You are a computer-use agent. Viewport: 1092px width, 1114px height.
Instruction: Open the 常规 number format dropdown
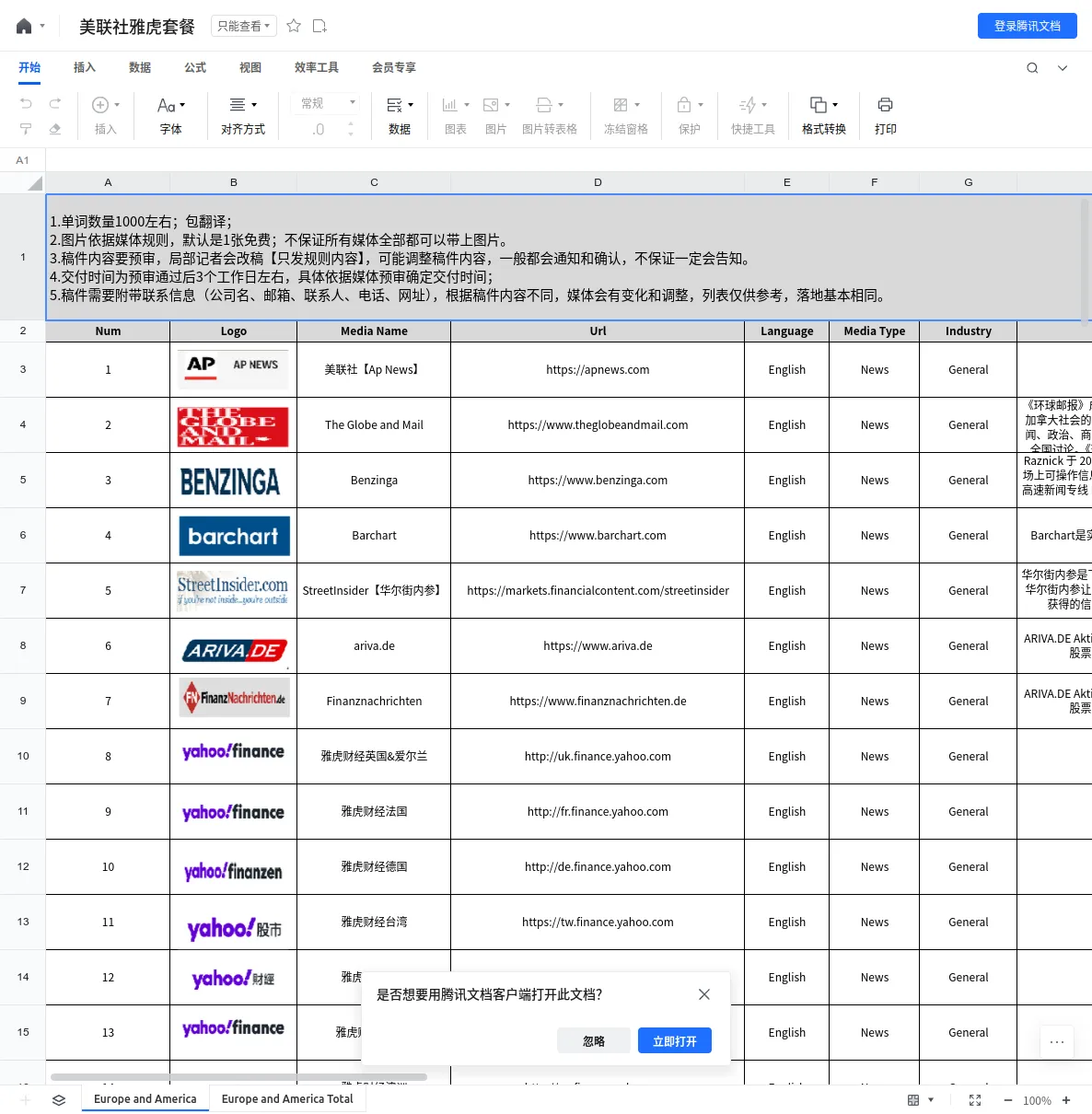[x=329, y=103]
